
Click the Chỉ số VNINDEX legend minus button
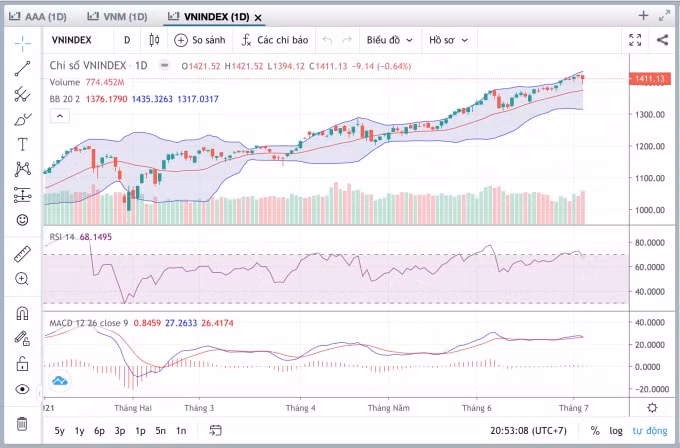tap(164, 65)
